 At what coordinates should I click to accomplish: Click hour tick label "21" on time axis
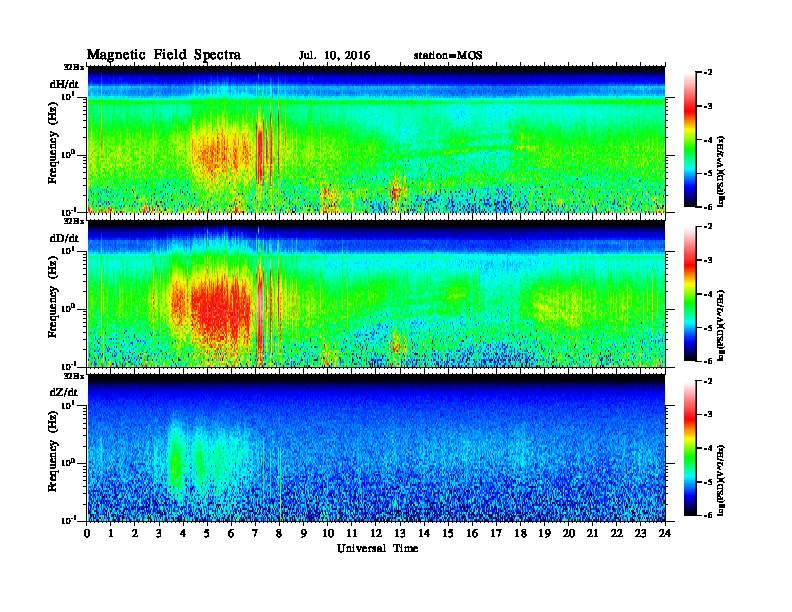[x=592, y=533]
